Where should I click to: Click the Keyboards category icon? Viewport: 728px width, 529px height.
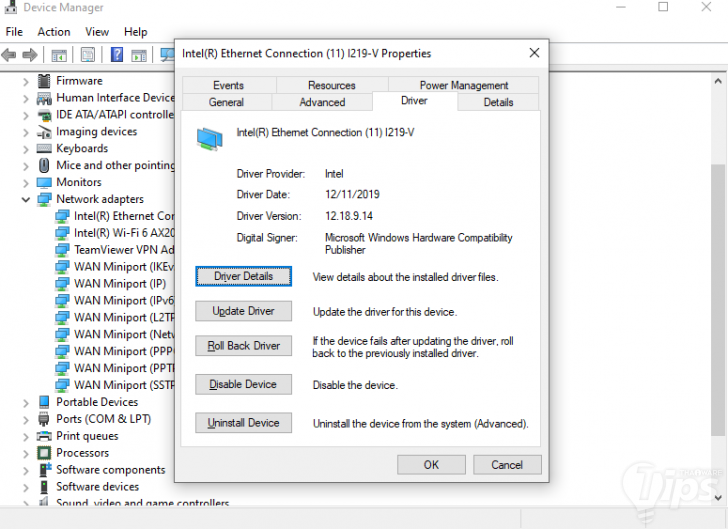[x=44, y=149]
